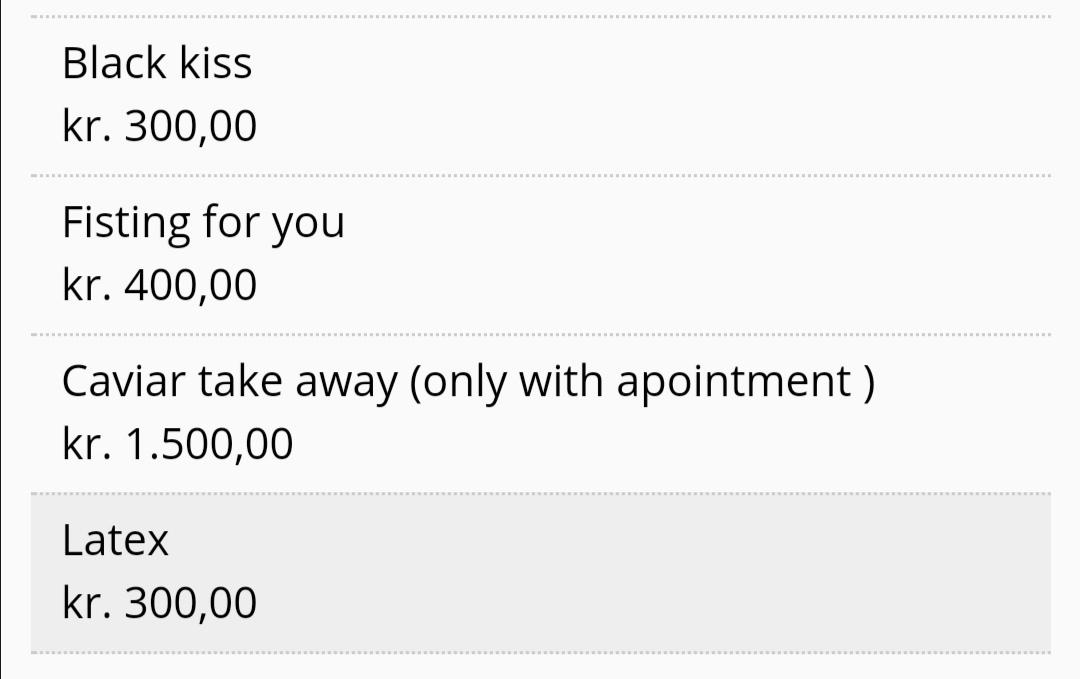Viewport: 1080px width, 679px height.
Task: Click the "(only with apointment )" note
Action: point(642,381)
